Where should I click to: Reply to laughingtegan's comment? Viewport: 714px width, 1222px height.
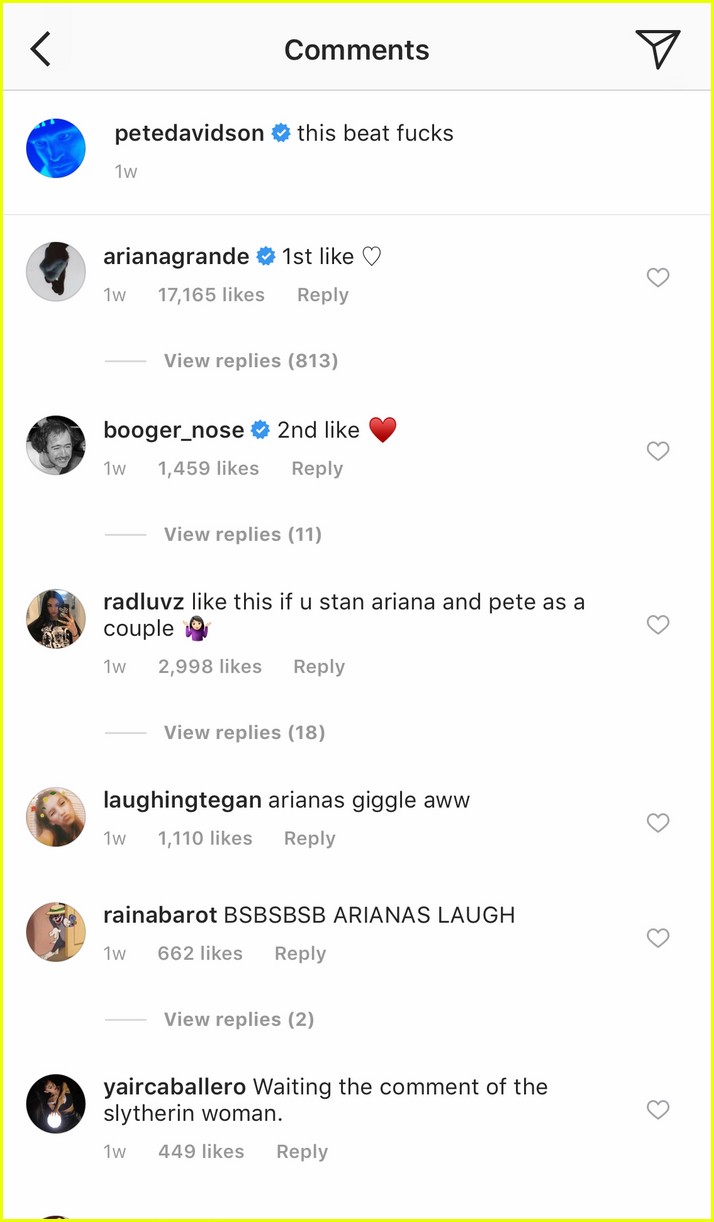(x=309, y=839)
